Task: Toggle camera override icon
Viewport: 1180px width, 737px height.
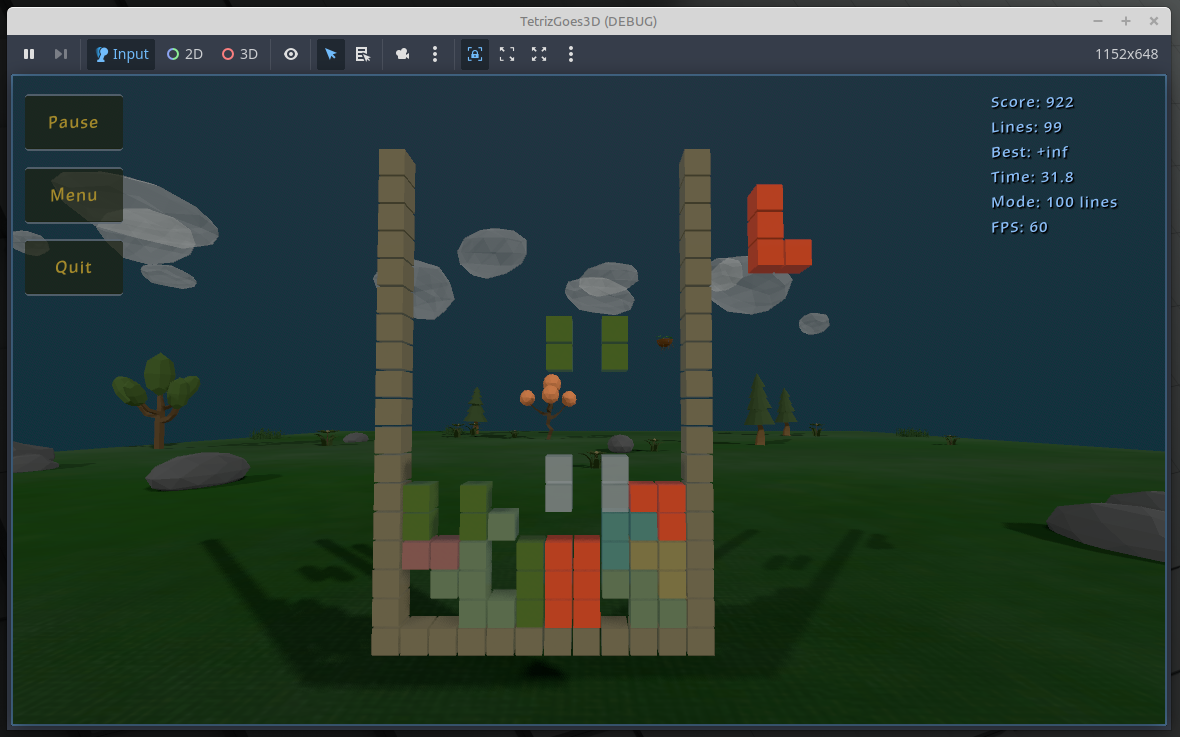Action: pyautogui.click(x=403, y=54)
